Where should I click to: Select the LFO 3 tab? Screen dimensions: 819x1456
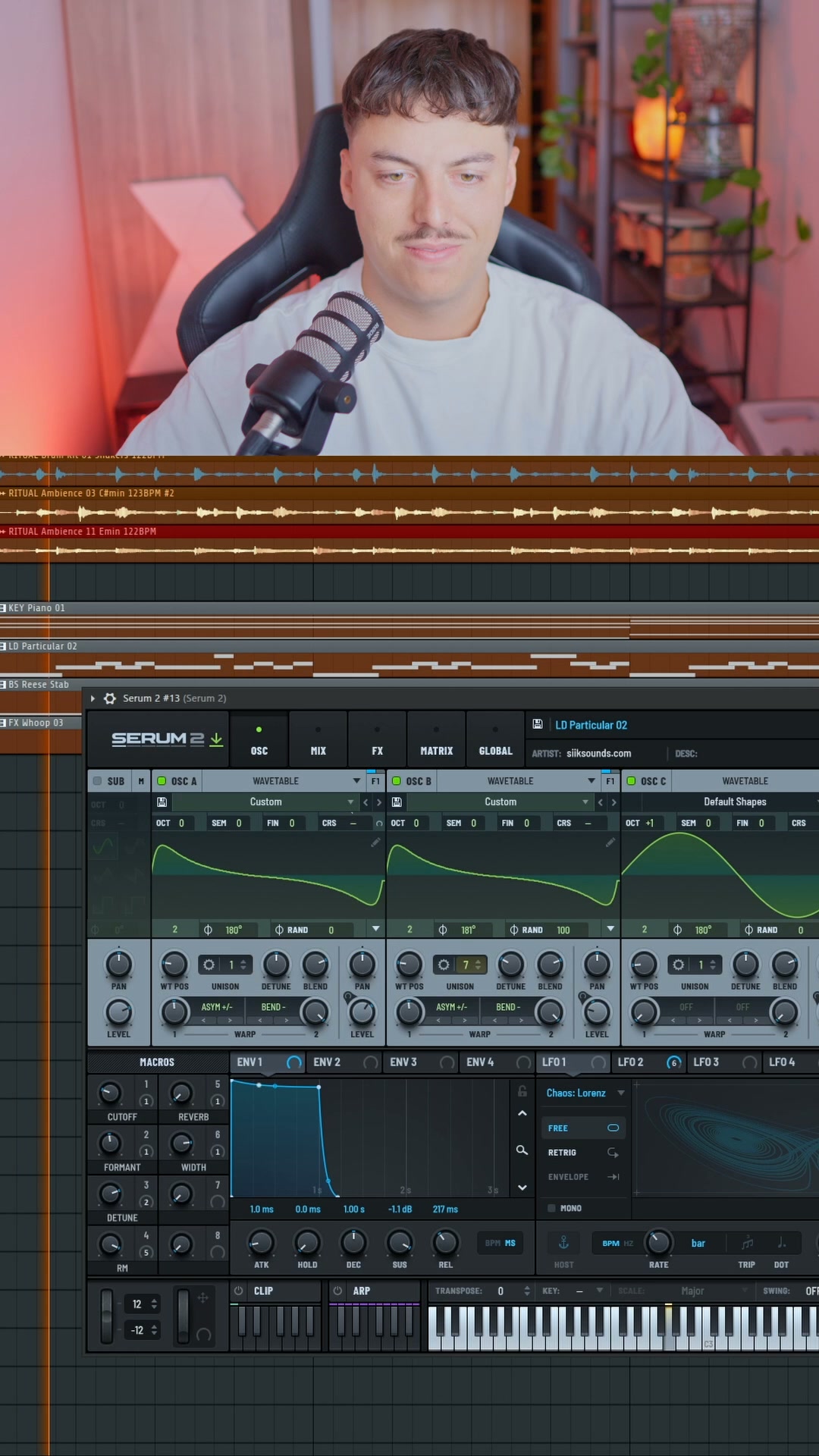pos(723,1062)
